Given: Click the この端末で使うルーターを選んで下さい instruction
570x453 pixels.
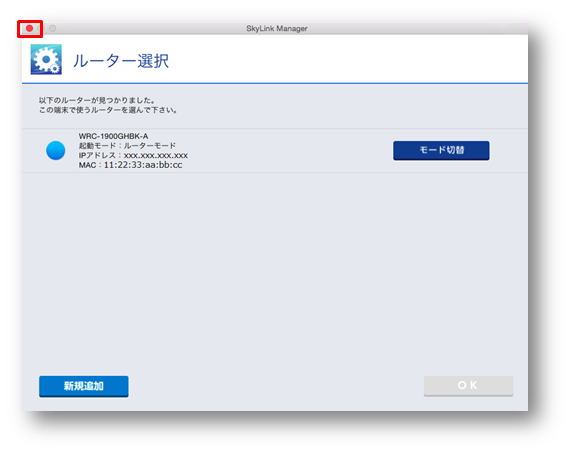Looking at the screenshot, I should (108, 110).
